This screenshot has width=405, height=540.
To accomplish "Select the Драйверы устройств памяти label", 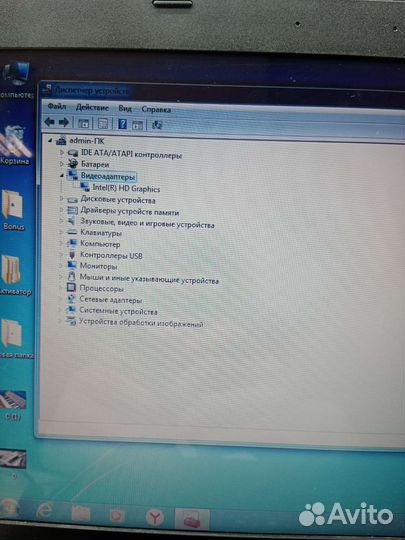I will [x=129, y=212].
